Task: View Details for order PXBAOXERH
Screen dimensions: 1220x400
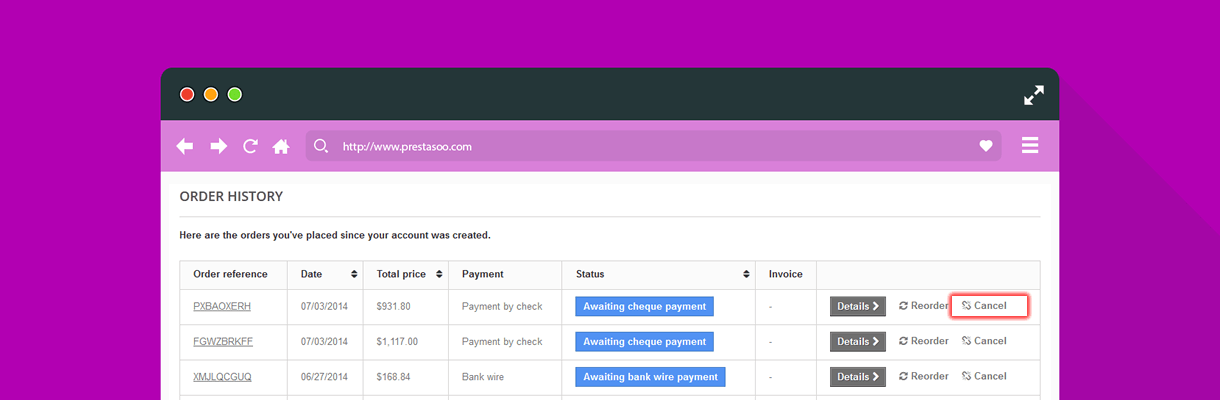Action: 858,306
